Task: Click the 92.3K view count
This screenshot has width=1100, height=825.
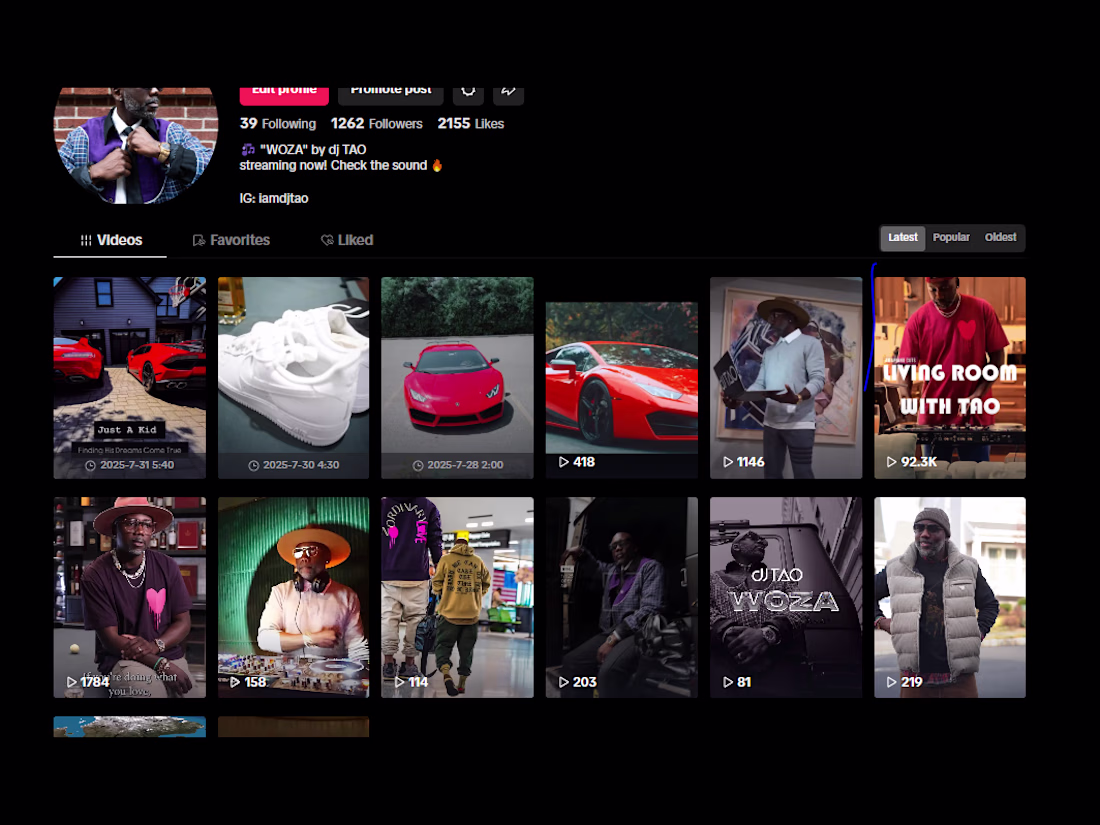Action: click(x=919, y=462)
